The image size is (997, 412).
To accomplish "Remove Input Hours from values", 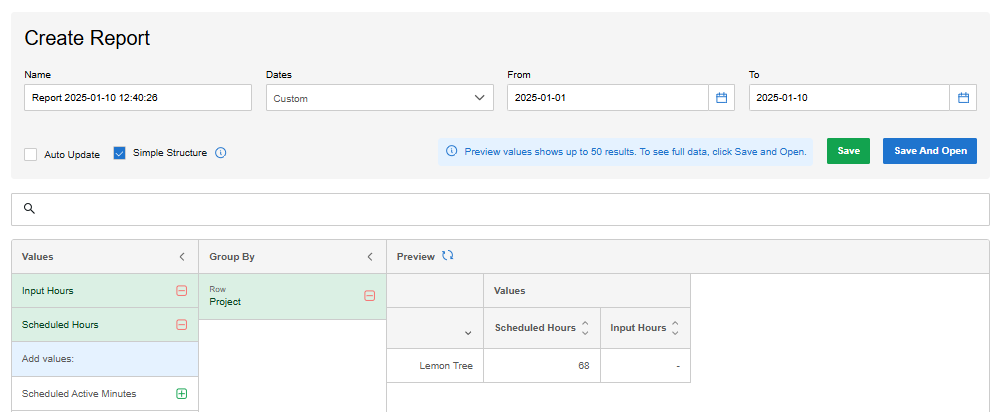I will (x=181, y=291).
